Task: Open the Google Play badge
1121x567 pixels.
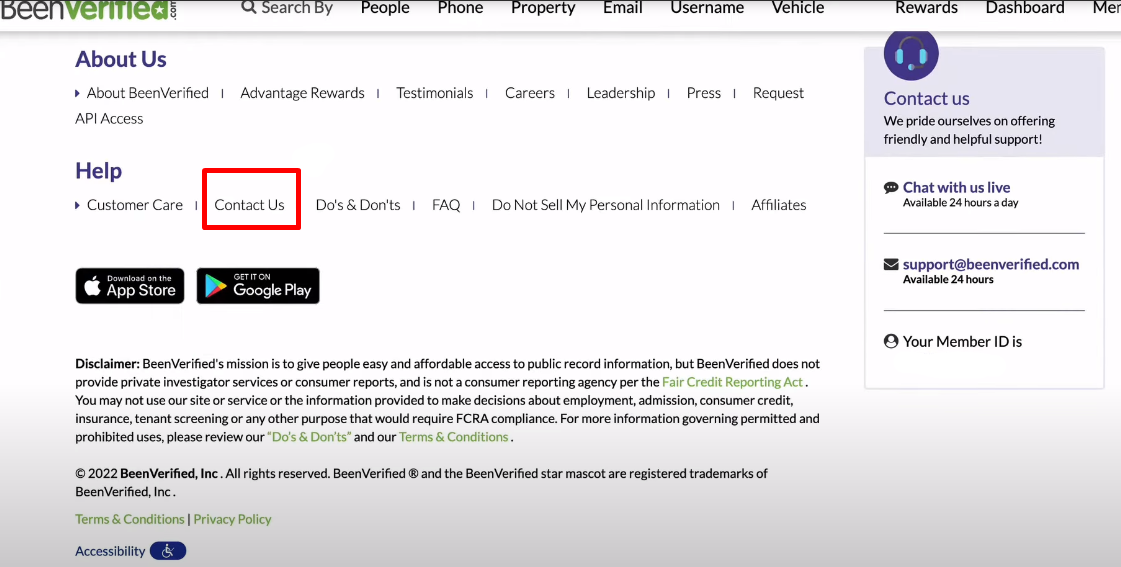Action: 258,286
